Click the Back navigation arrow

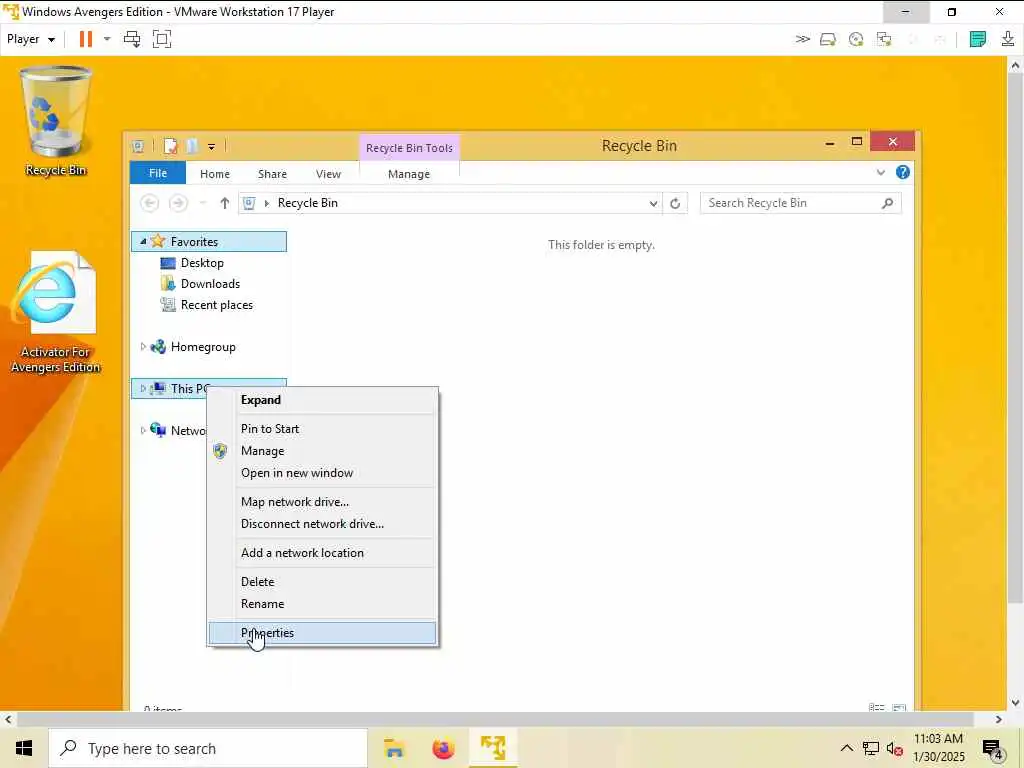(x=150, y=203)
